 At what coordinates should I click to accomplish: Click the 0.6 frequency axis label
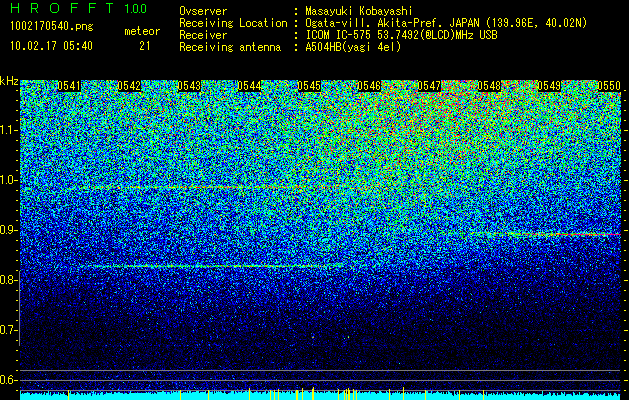point(9,380)
